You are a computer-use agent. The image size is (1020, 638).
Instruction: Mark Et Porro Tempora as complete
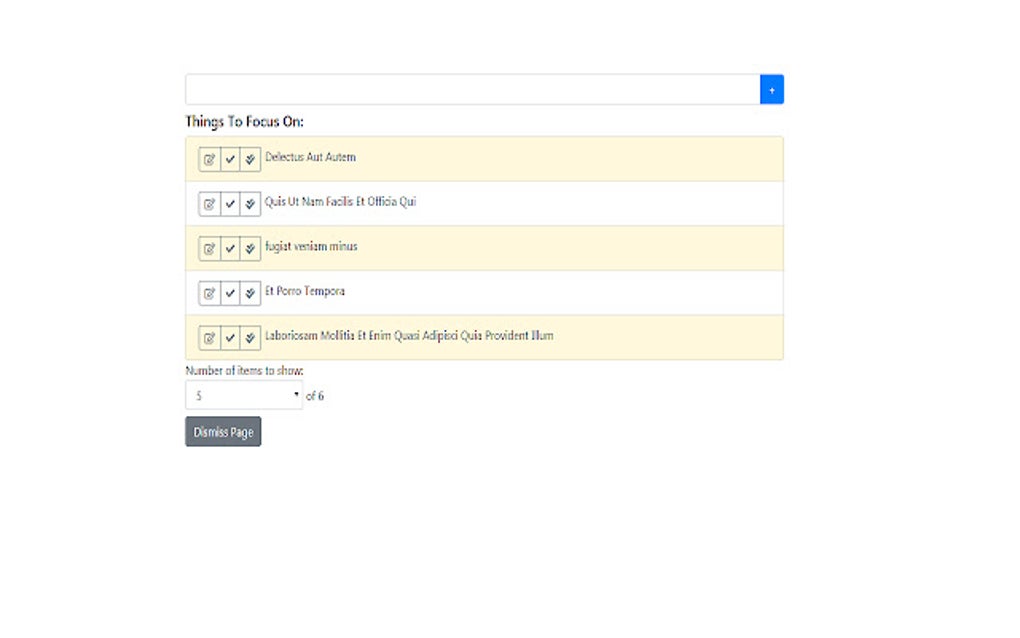click(229, 292)
